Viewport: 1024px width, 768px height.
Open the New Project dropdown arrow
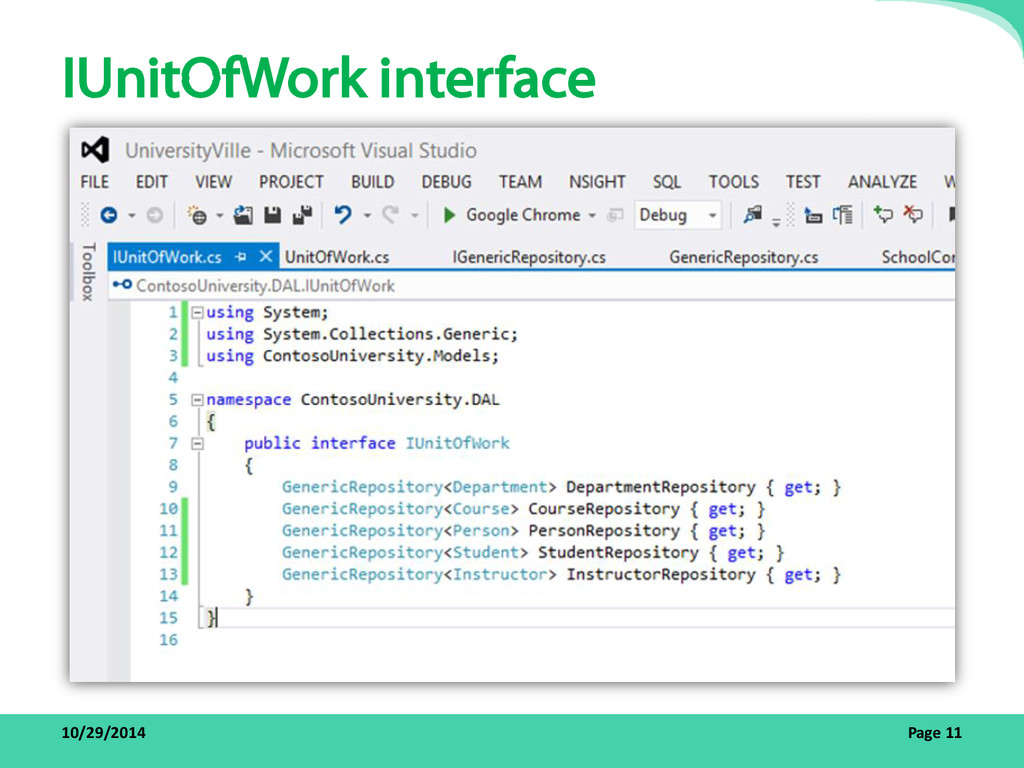[x=219, y=216]
